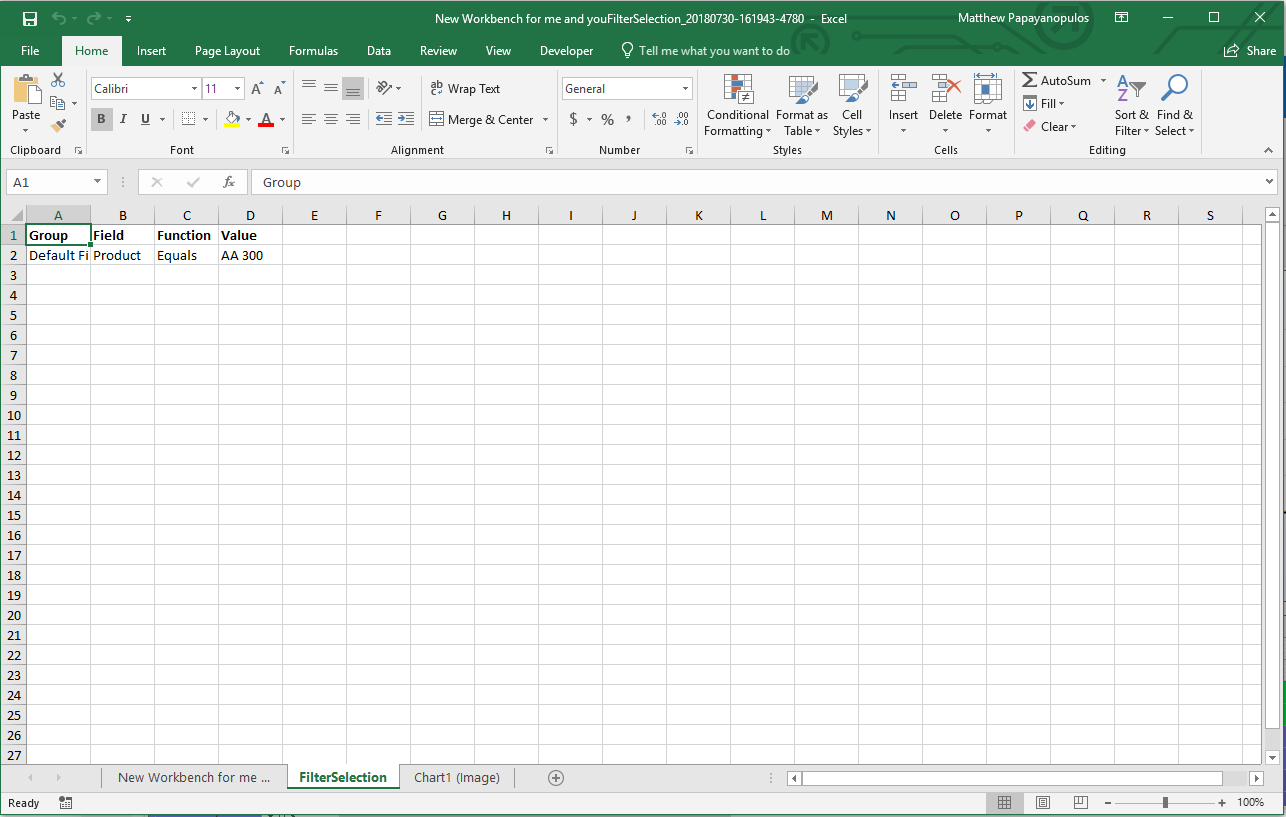This screenshot has height=817, width=1286.
Task: Apply Percent Style format
Action: click(607, 119)
